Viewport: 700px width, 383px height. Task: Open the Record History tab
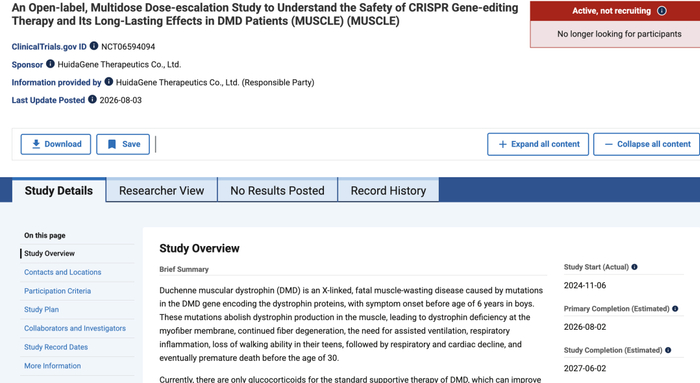click(x=388, y=191)
